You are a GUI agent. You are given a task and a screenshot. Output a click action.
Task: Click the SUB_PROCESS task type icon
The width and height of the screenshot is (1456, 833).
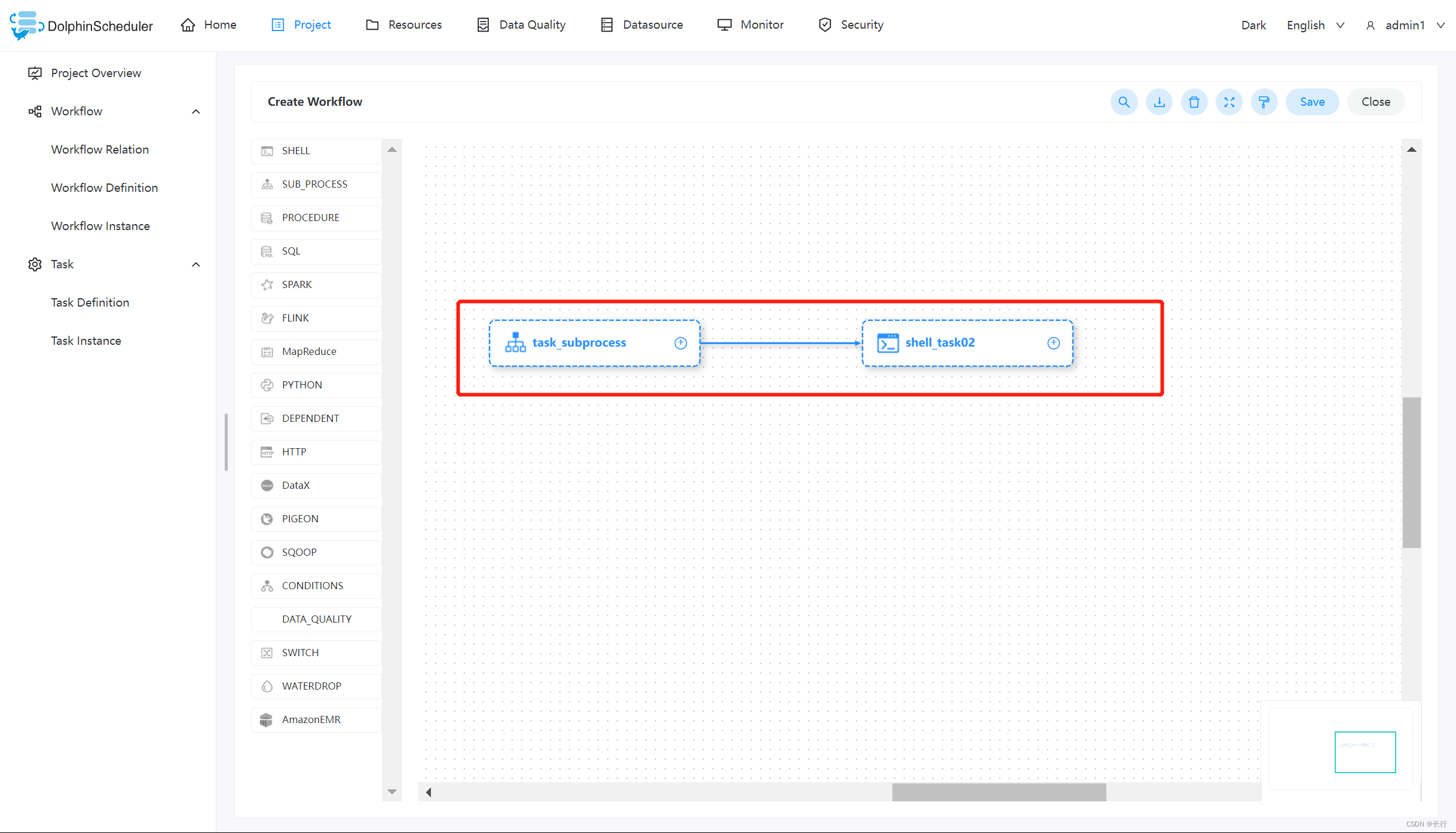[x=268, y=183]
